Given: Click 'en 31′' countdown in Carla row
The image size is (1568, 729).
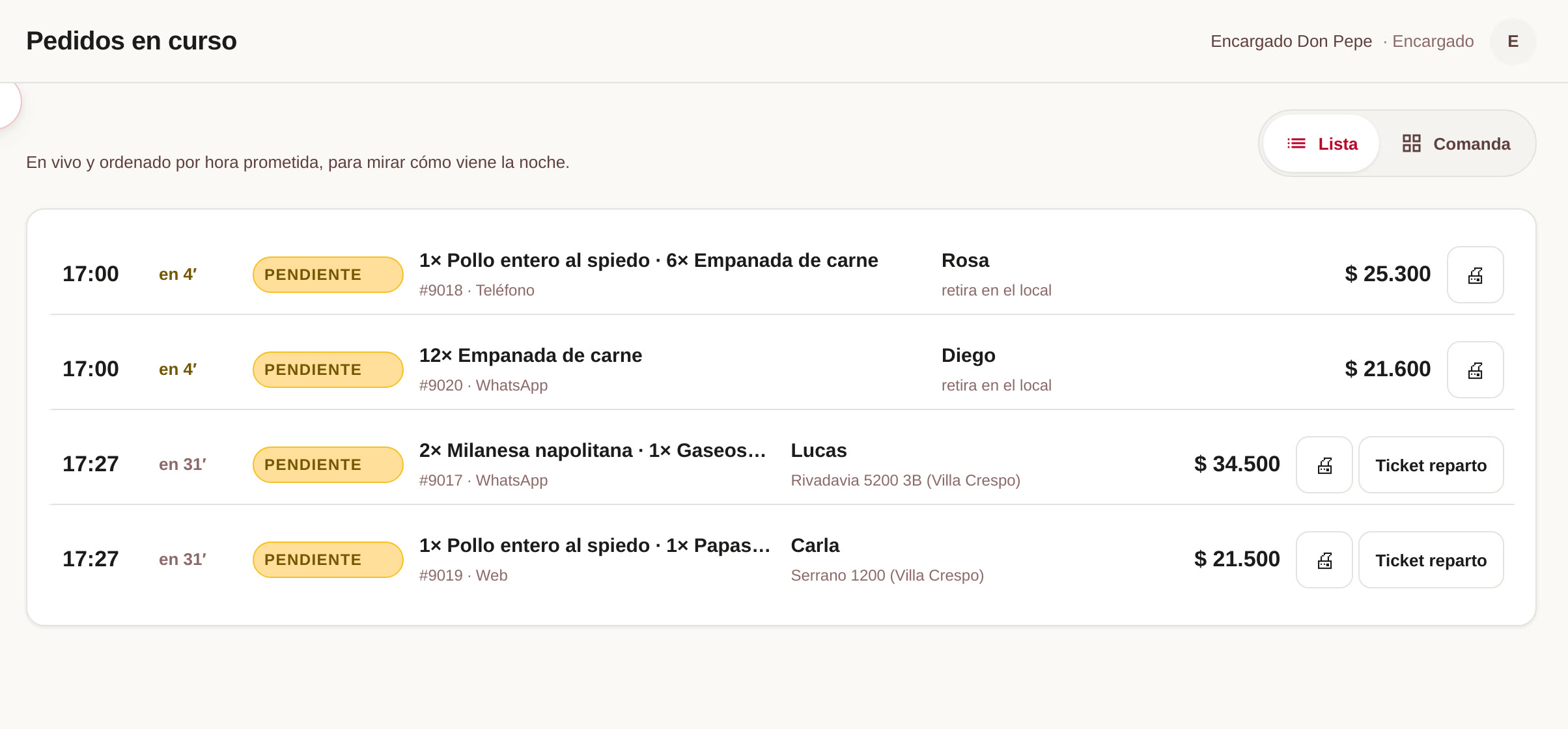Looking at the screenshot, I should [182, 559].
